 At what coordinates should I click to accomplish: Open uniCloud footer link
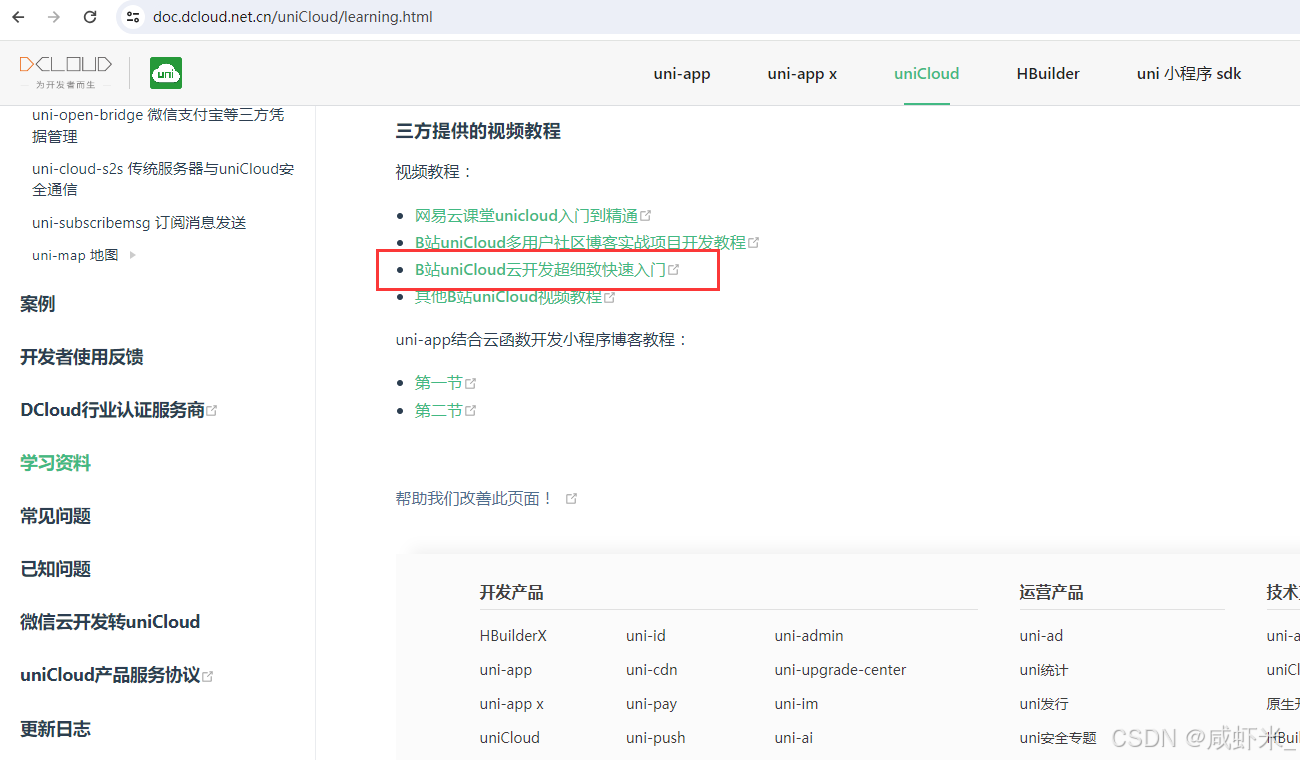click(x=509, y=738)
